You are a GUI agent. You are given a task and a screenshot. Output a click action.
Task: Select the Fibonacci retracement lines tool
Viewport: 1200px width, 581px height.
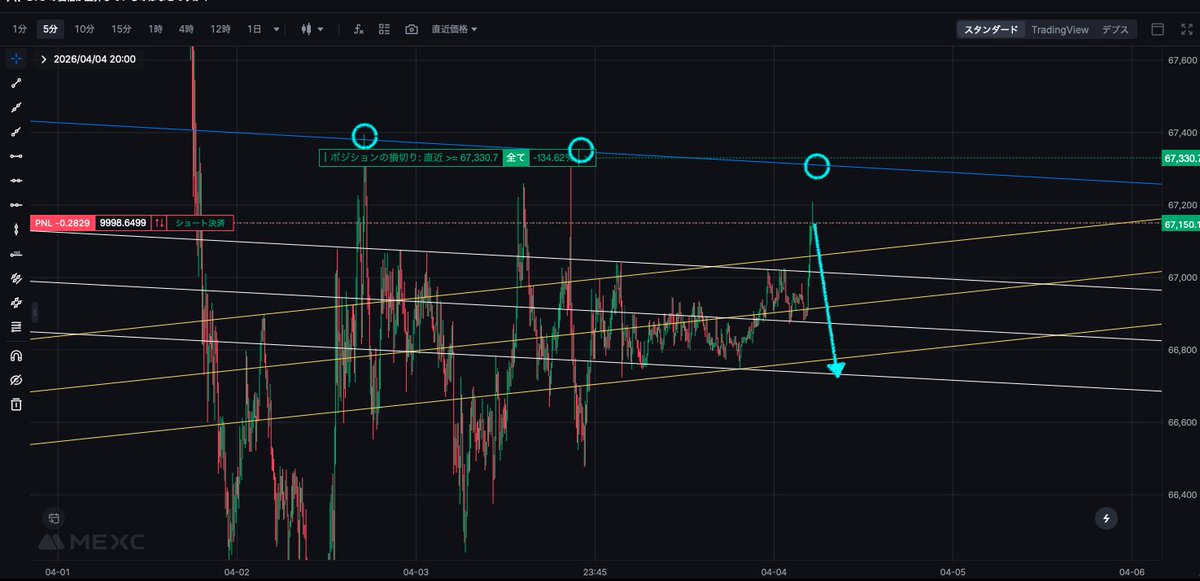point(16,326)
